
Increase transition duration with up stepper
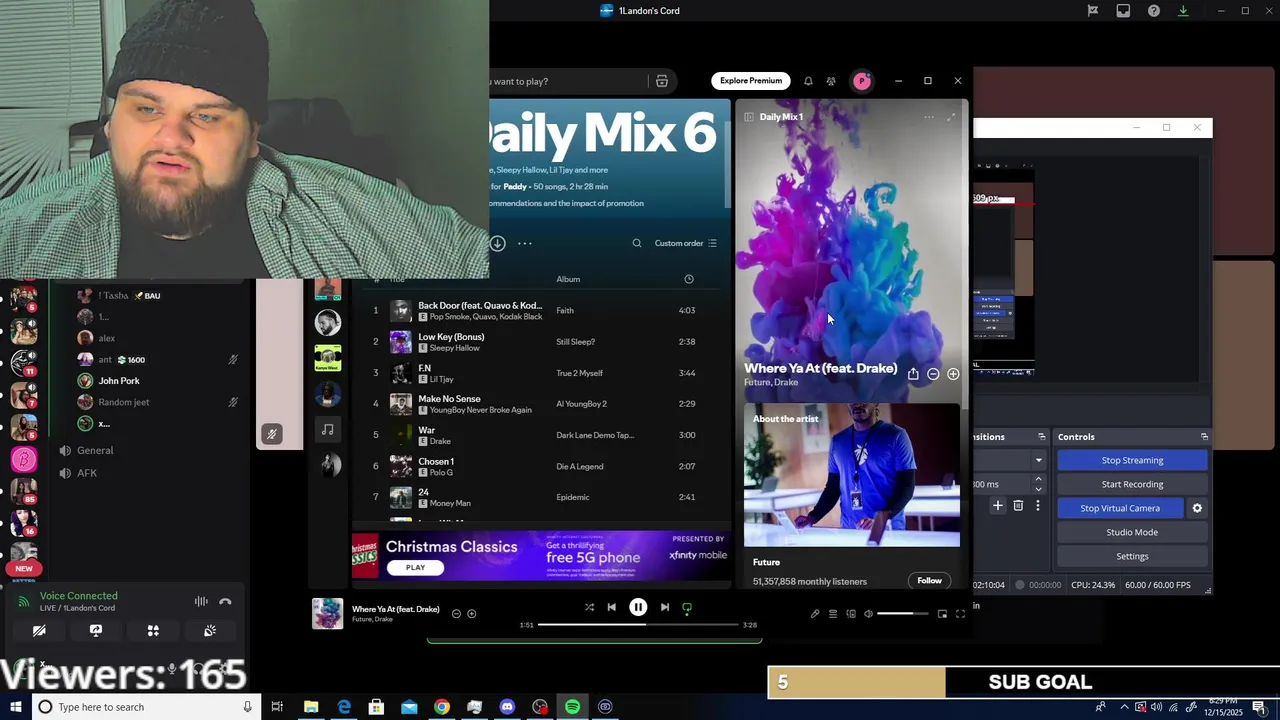(x=1038, y=479)
